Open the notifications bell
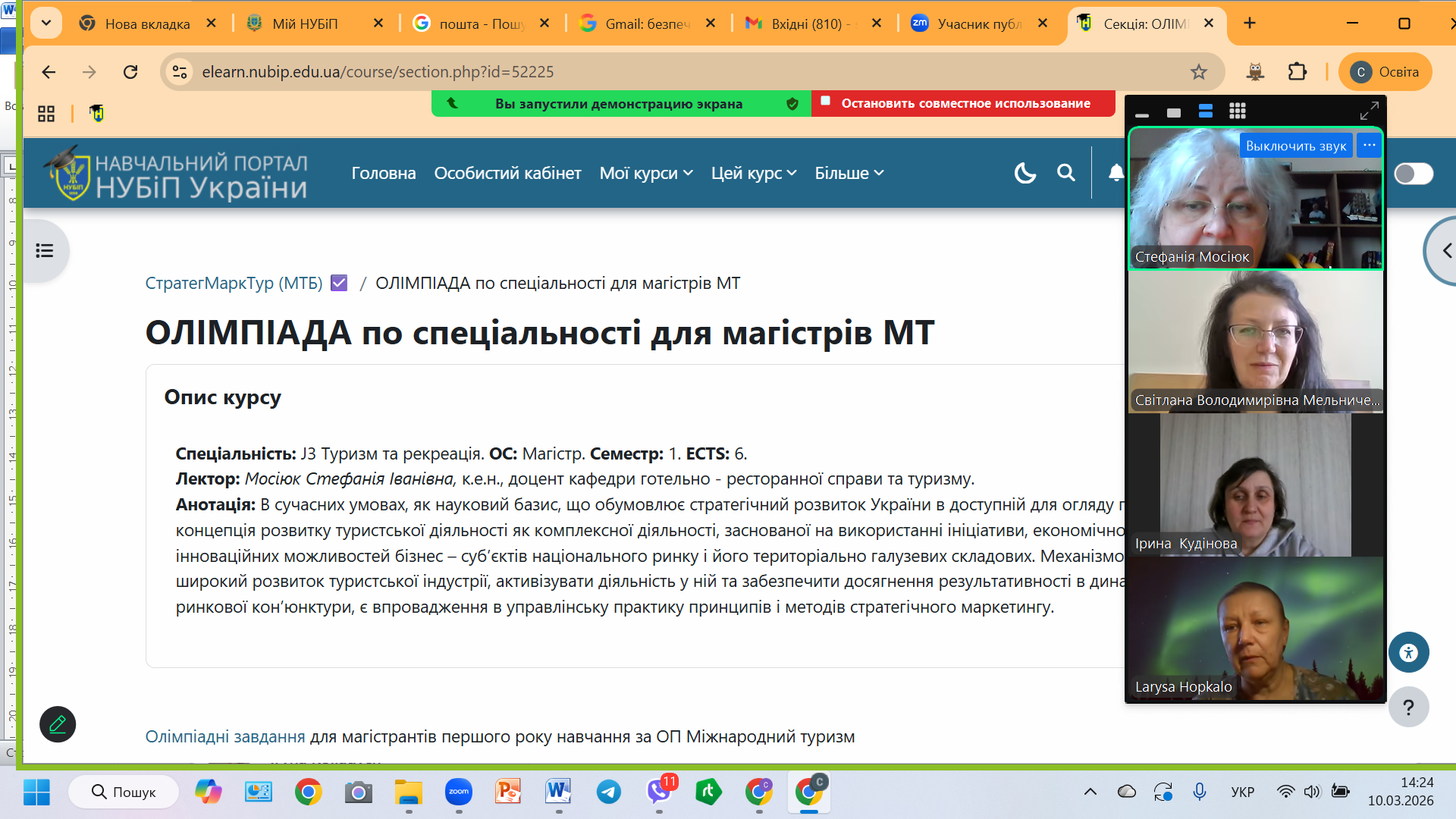Image resolution: width=1456 pixels, height=819 pixels. (x=1116, y=173)
